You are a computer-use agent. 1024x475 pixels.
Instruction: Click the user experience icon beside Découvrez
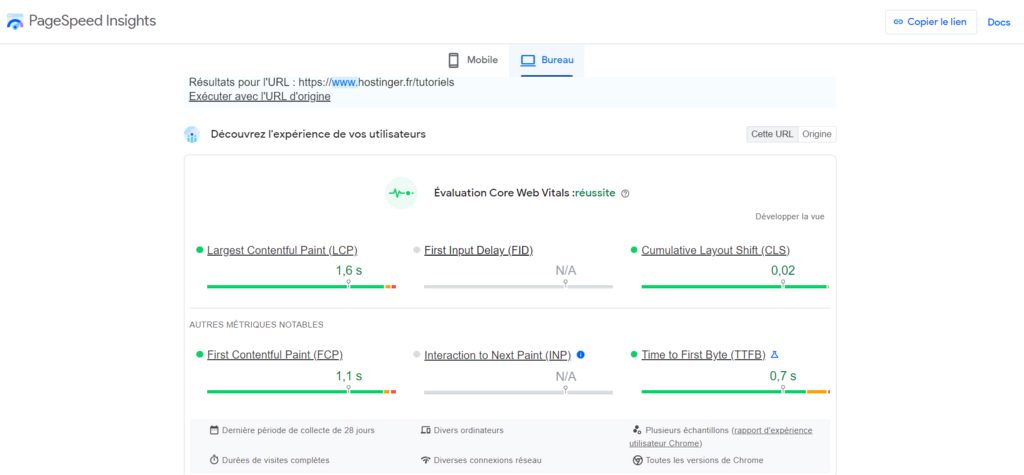click(192, 135)
